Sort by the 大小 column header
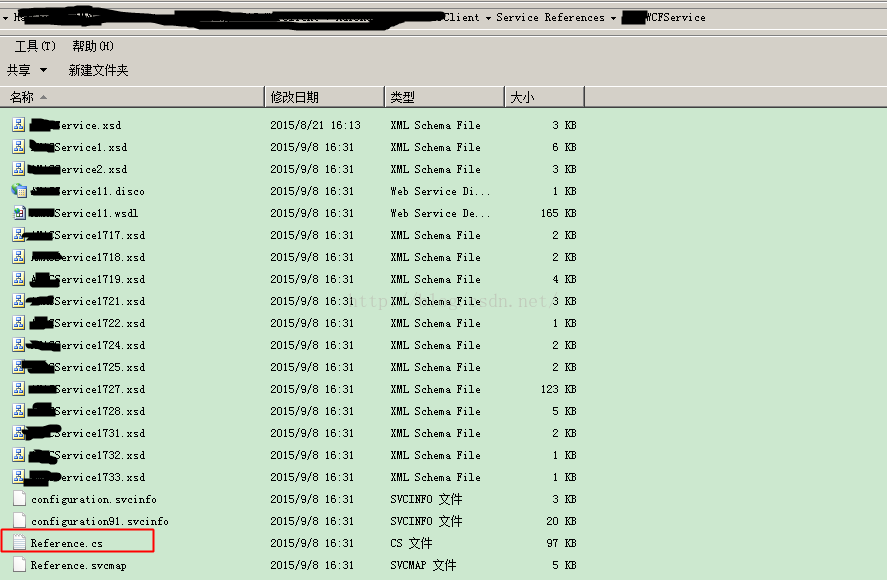 coord(544,97)
